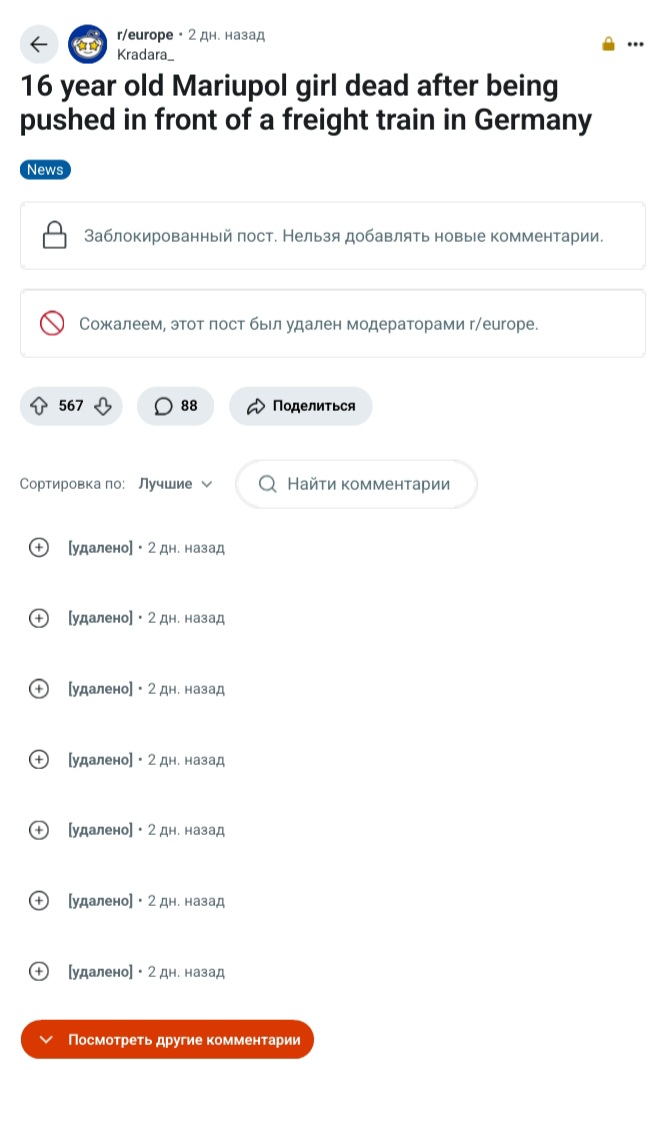Click Посмотреть другие комментарии button
665x1140 pixels.
click(168, 1040)
